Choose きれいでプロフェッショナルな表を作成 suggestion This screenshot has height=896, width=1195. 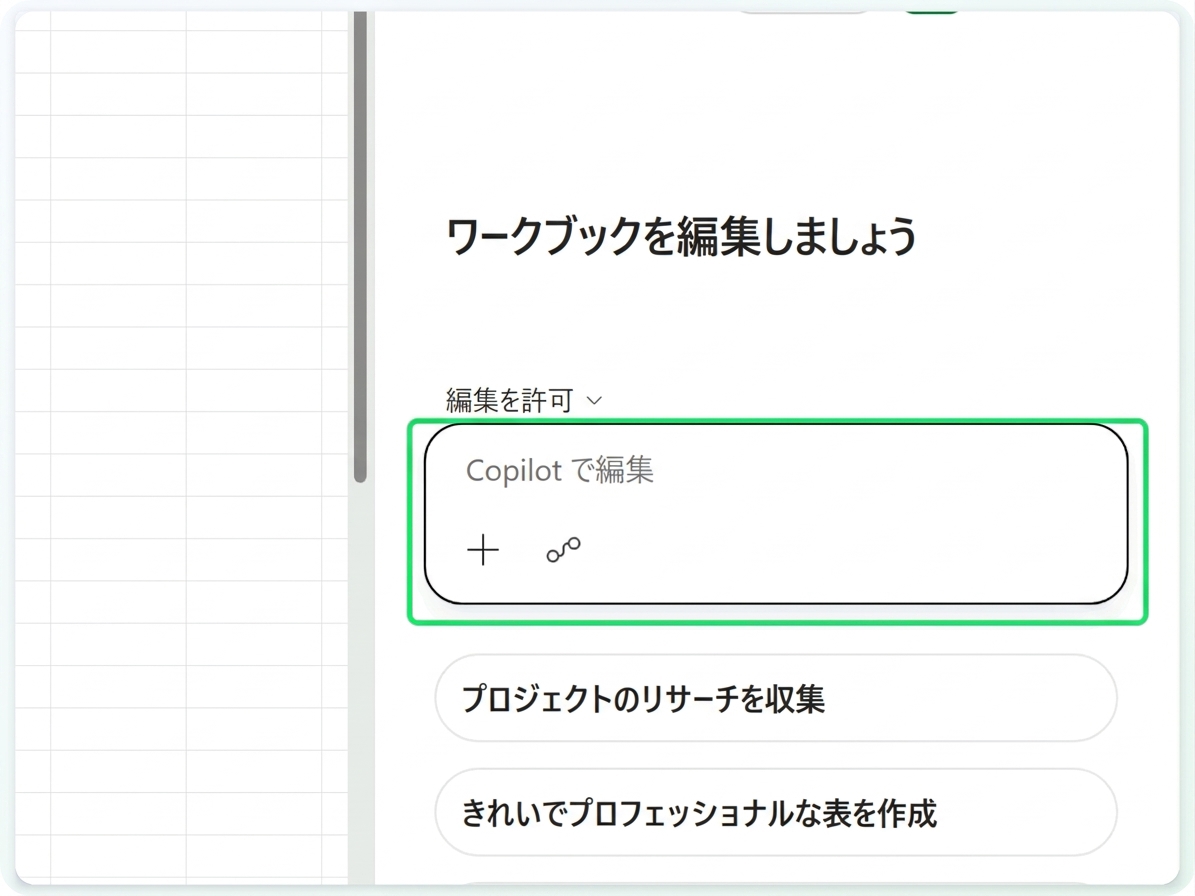pyautogui.click(x=776, y=812)
